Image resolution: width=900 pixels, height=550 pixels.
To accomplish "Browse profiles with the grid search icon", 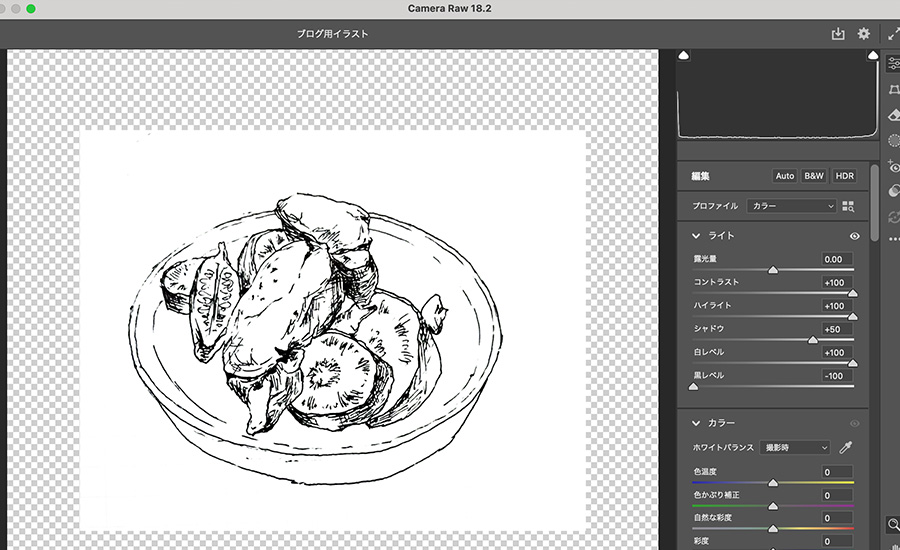I will pyautogui.click(x=849, y=206).
